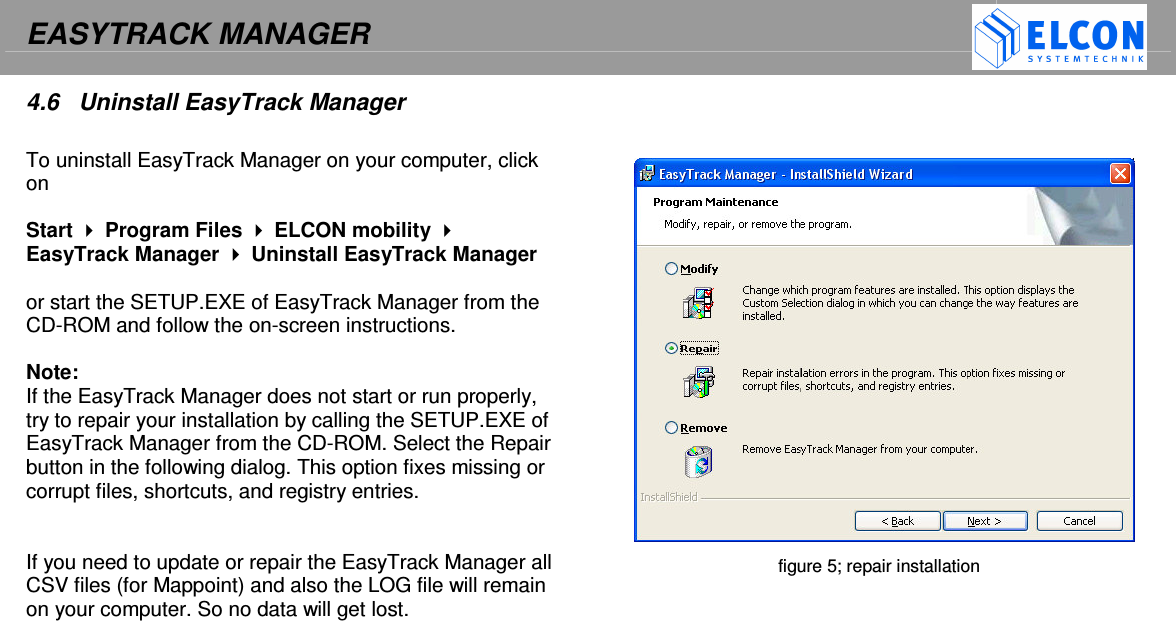Click the EasyTrack Manager title bar
The image size is (1176, 621).
[850, 173]
